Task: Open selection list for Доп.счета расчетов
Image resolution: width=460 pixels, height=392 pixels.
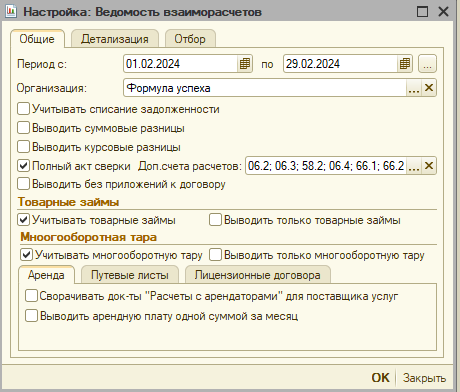Action: 414,166
